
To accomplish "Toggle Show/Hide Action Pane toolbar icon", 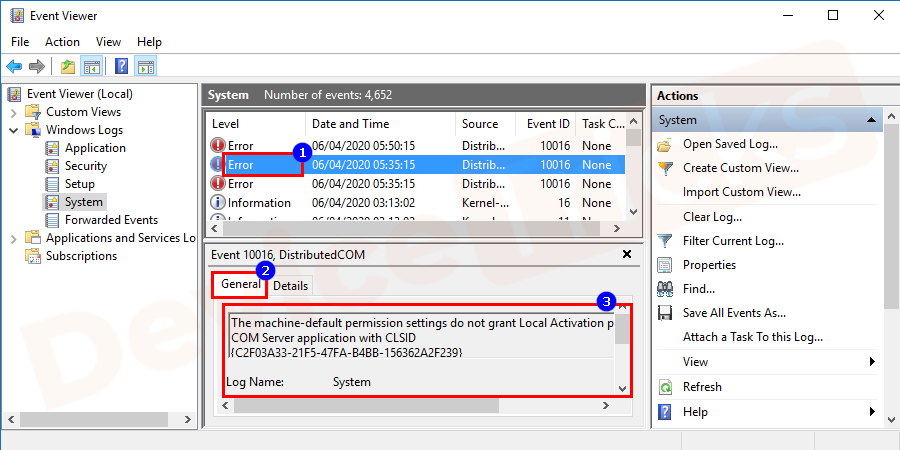I will click(x=146, y=67).
